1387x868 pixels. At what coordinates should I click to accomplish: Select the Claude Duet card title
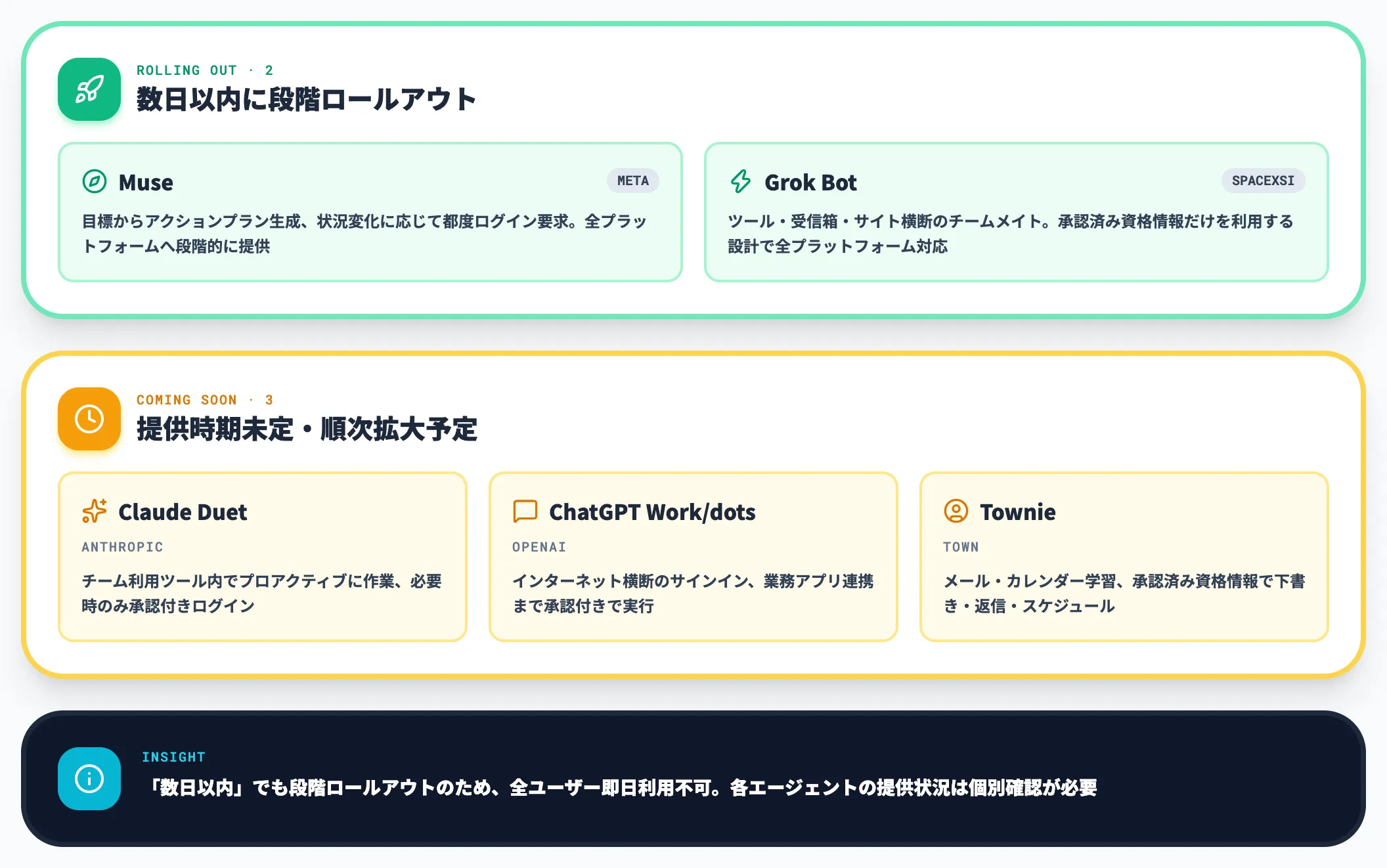(x=183, y=512)
